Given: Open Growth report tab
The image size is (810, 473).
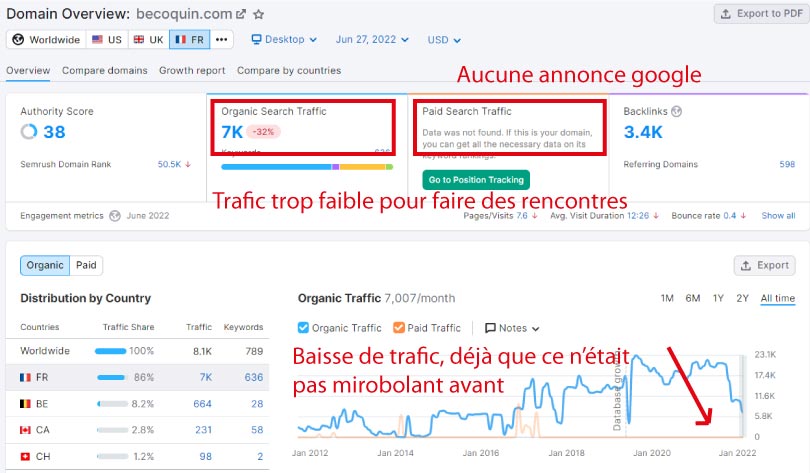Looking at the screenshot, I should click(x=192, y=71).
